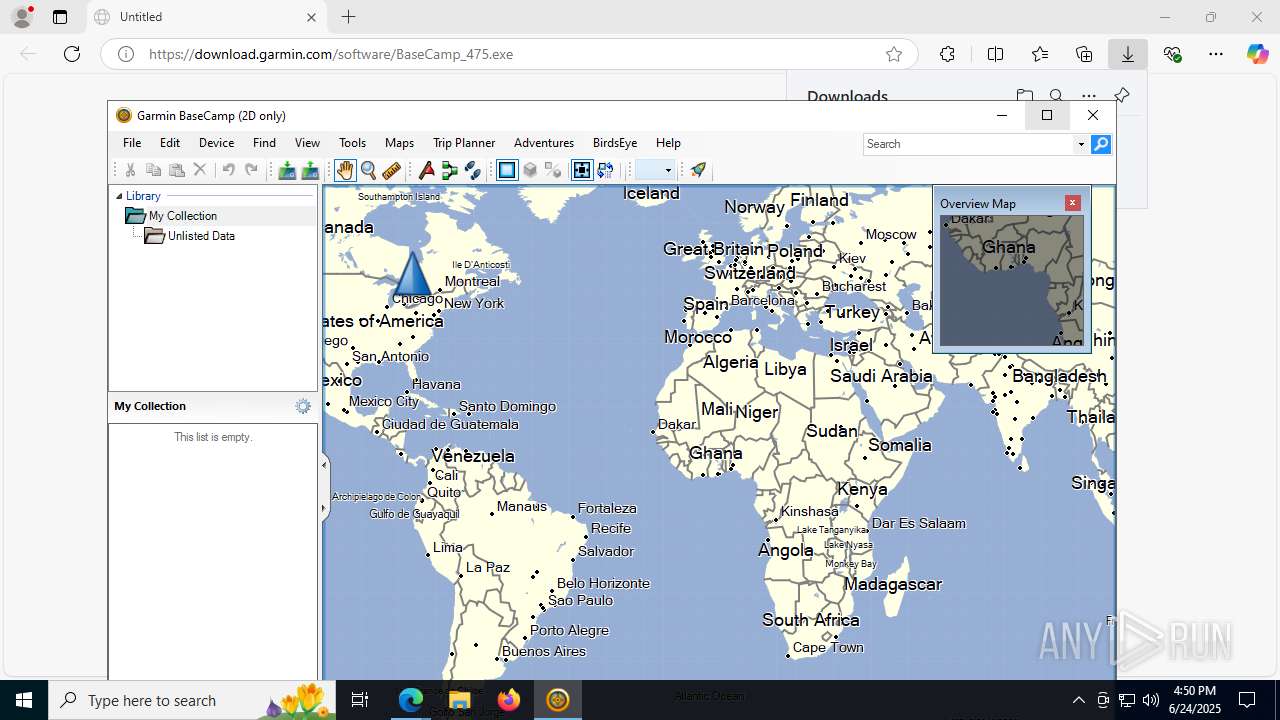Toggle the grayed 3D map view cube

(x=530, y=170)
